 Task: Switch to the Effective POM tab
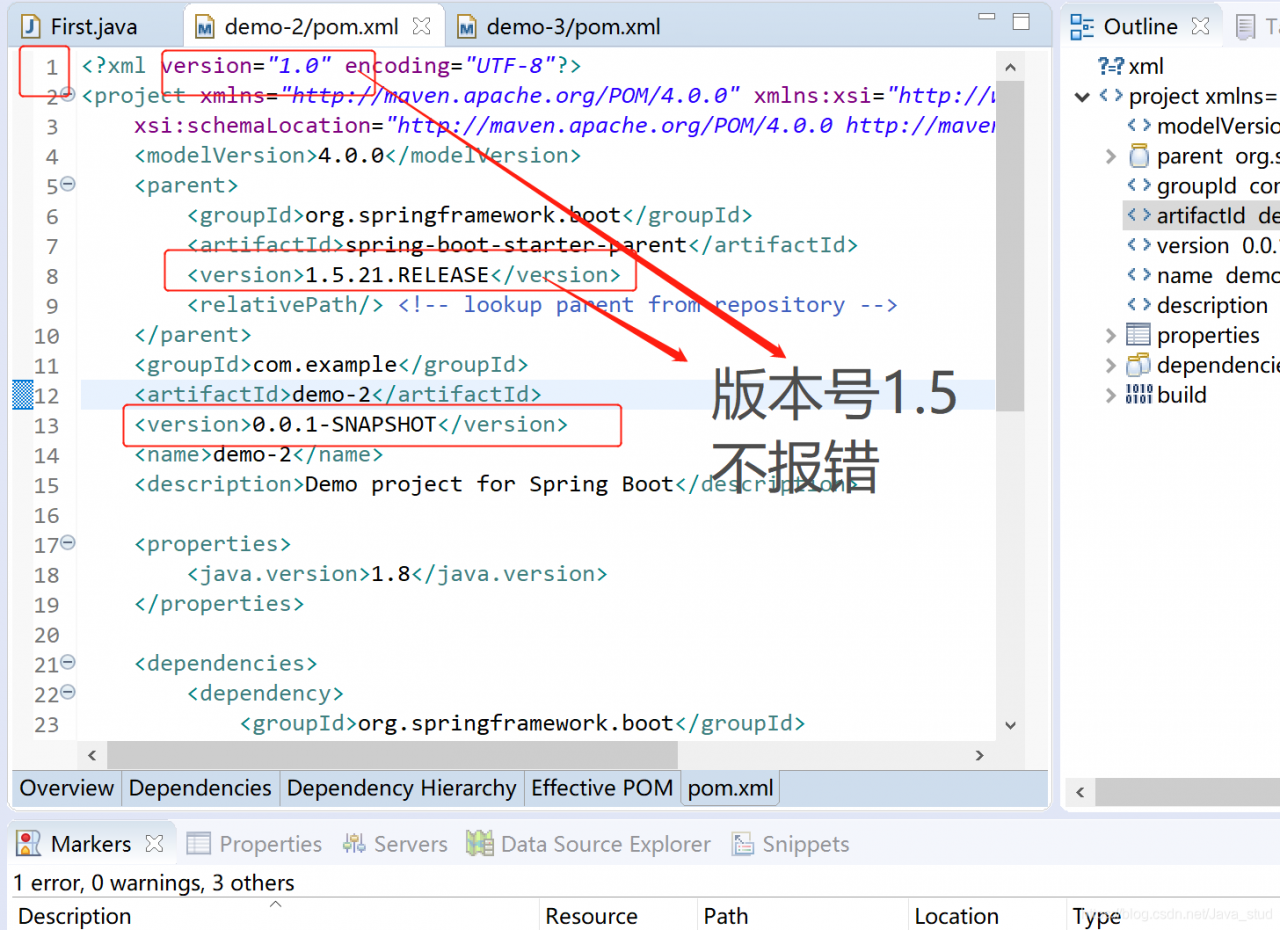point(602,788)
